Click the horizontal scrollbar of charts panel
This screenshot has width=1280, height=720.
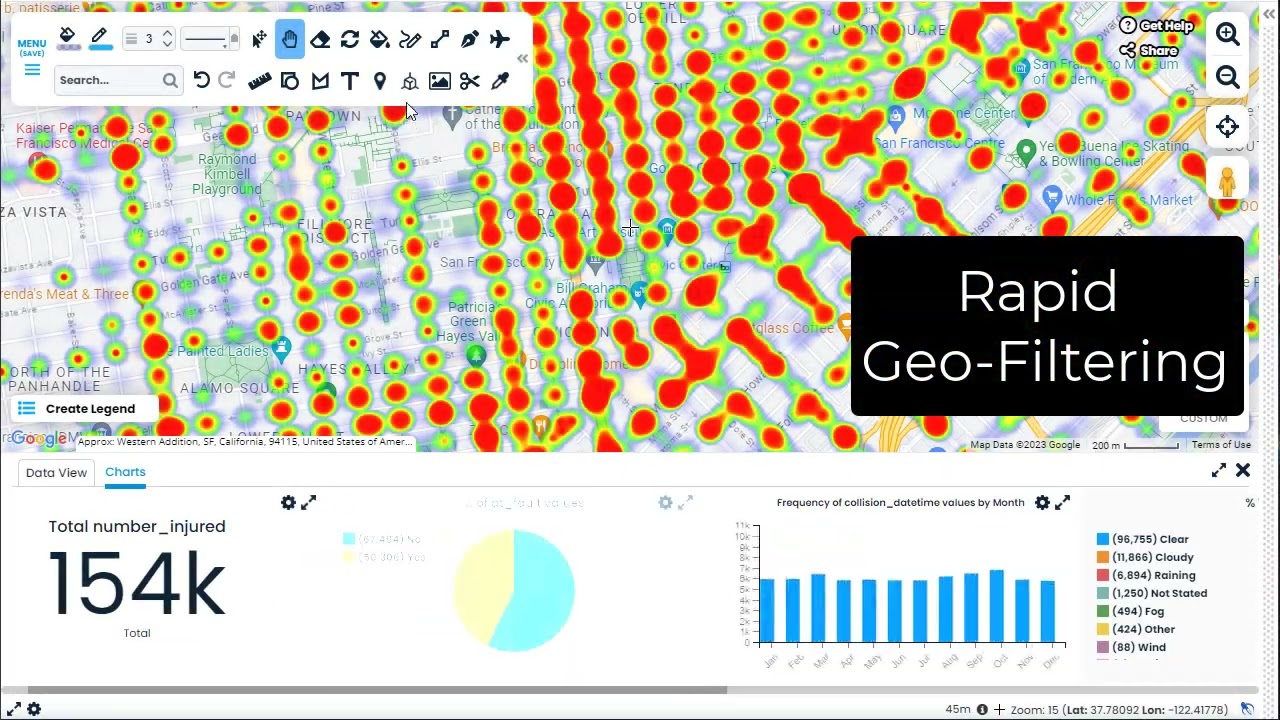click(x=377, y=690)
